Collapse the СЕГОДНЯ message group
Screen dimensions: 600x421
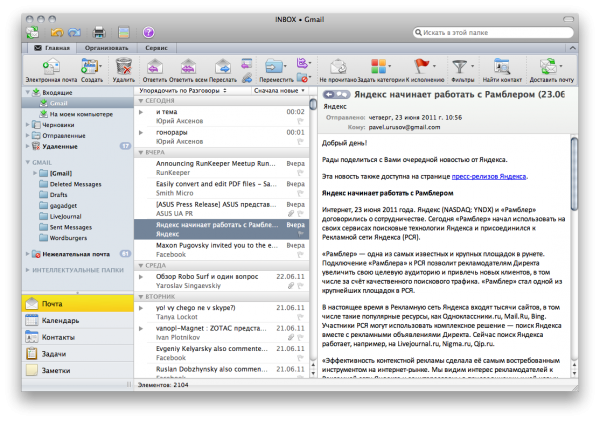(140, 101)
